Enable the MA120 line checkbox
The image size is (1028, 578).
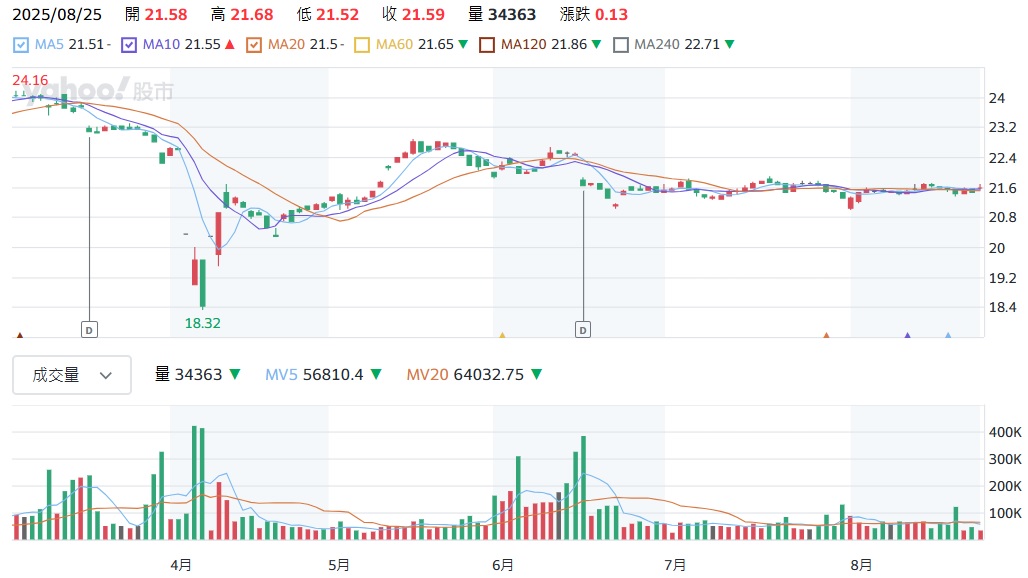(486, 45)
